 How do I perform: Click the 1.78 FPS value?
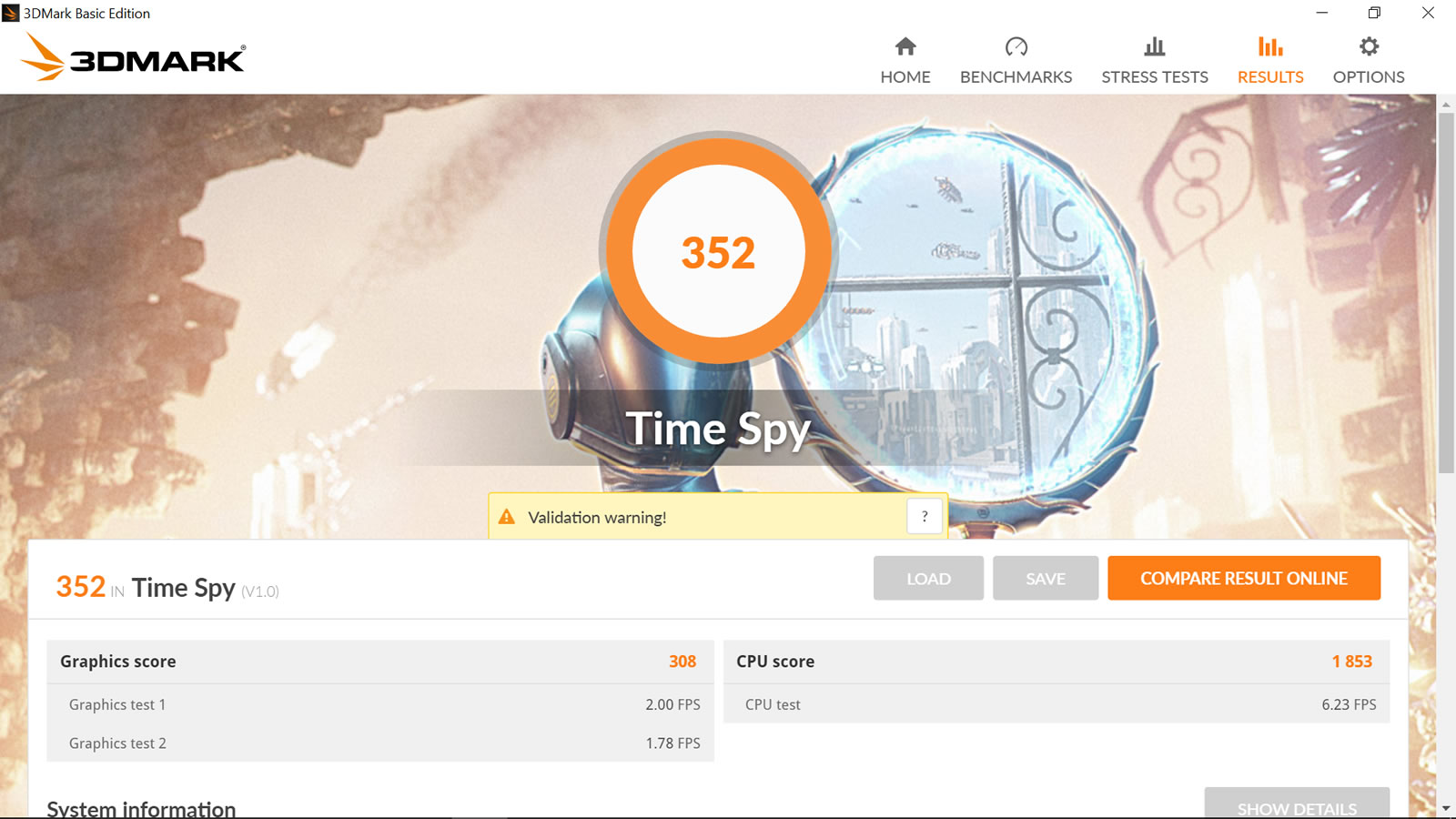click(673, 743)
